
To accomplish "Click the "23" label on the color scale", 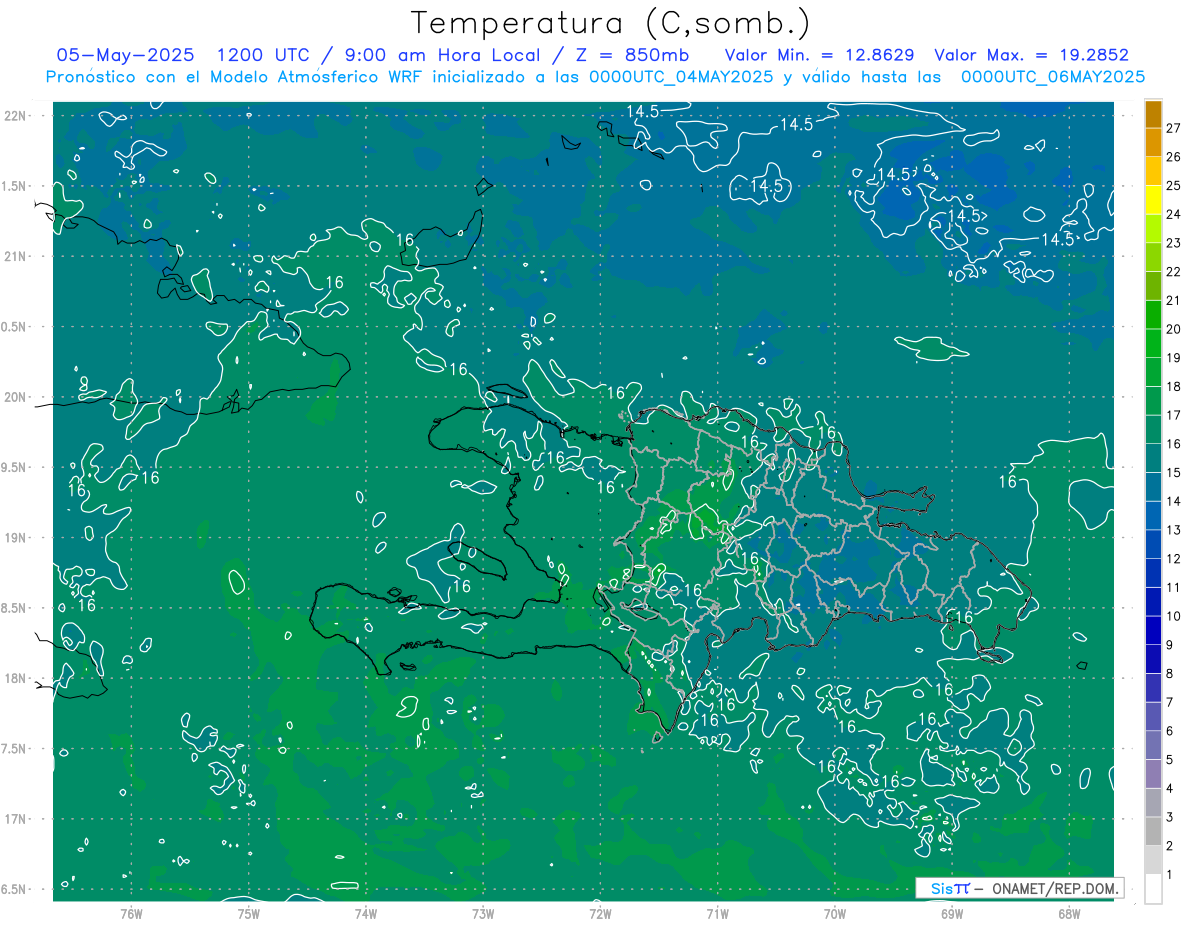I will pyautogui.click(x=1173, y=243).
